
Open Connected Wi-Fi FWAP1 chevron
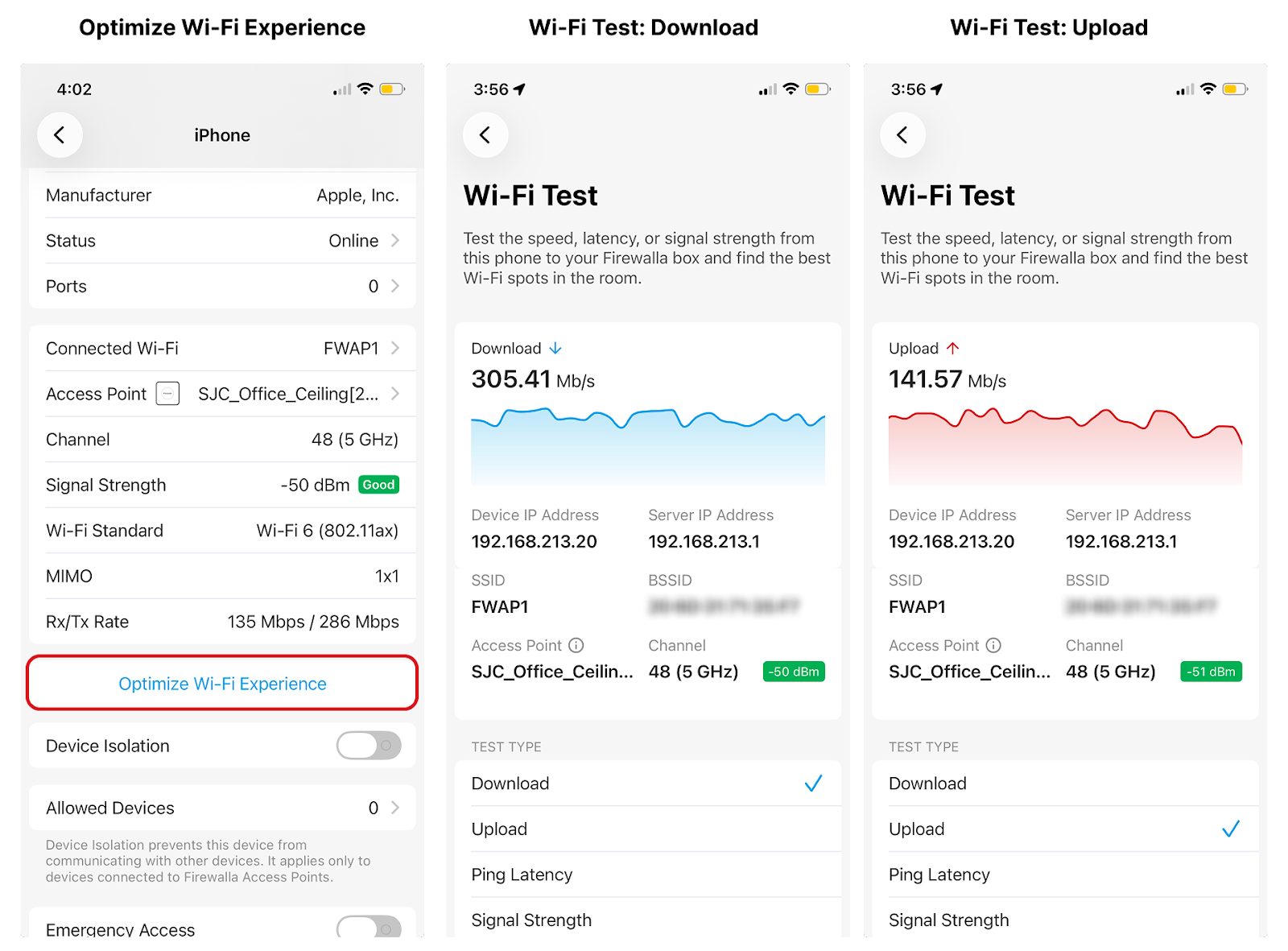[x=395, y=348]
